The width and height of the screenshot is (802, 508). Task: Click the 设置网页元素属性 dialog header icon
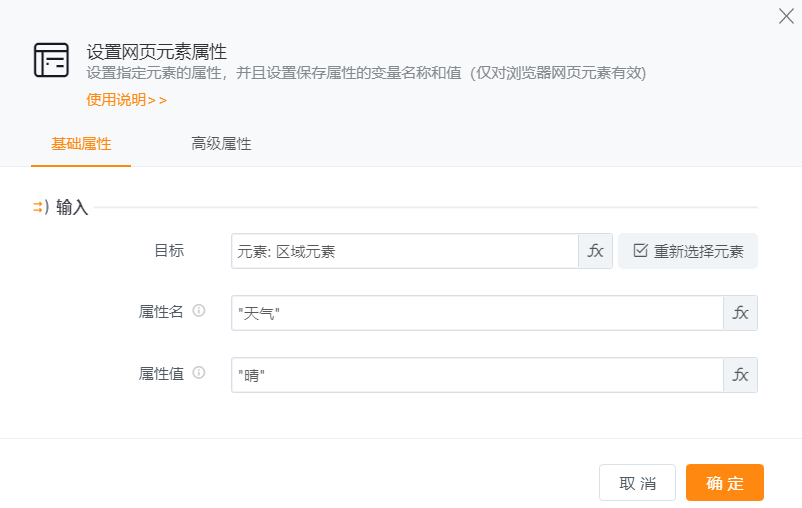[51, 61]
